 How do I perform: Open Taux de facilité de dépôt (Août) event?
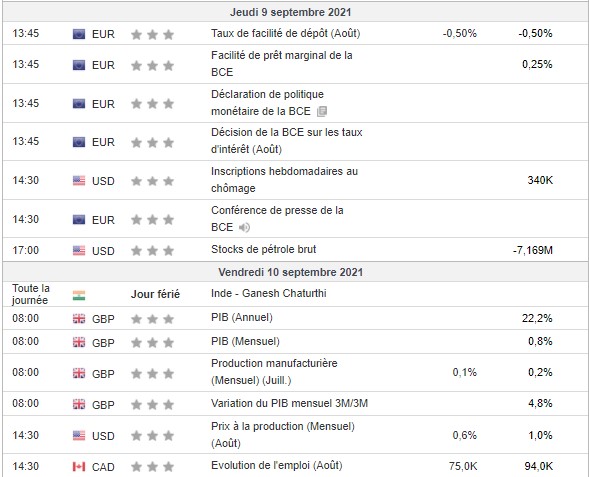point(285,33)
